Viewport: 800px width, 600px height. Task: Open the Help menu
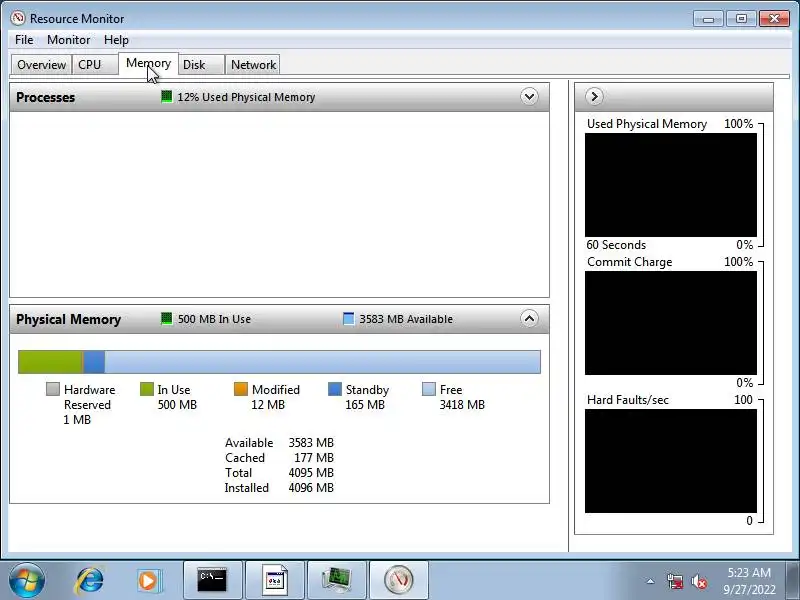(x=116, y=40)
